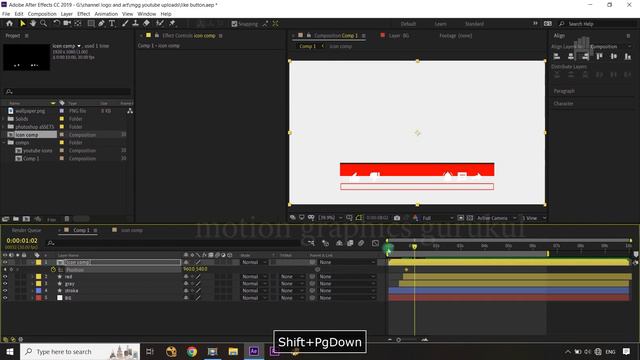The height and width of the screenshot is (360, 640).
Task: Expand the gray layer properties
Action: pyautogui.click(x=32, y=284)
